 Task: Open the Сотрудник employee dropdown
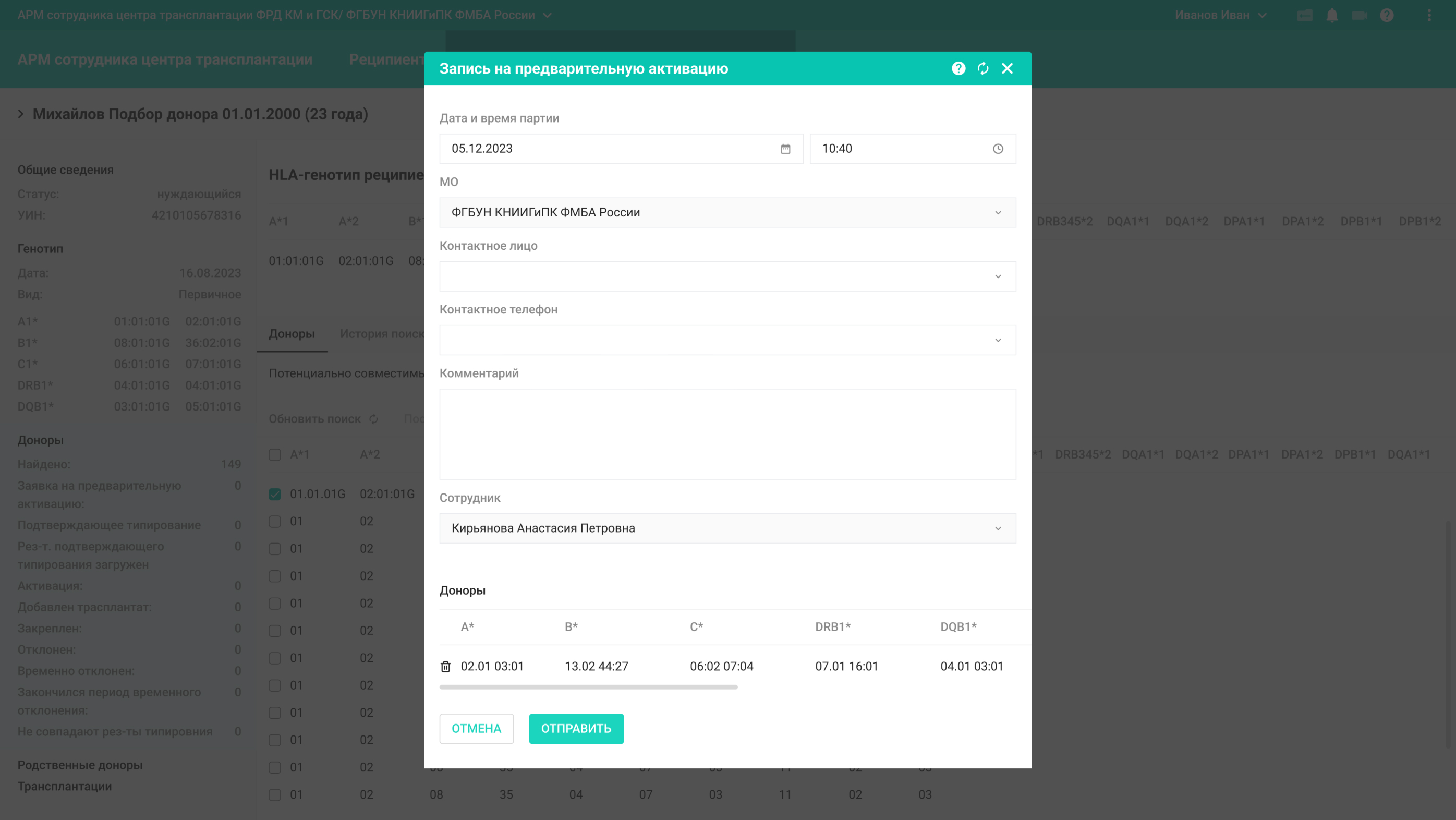(727, 528)
